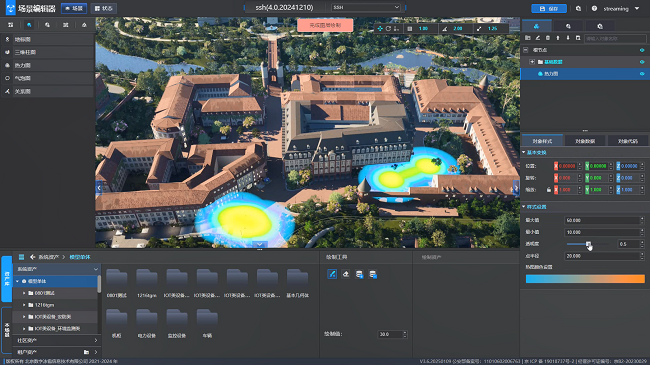This screenshot has width=650, height=365.
Task: Click the move-down arrow icon in scene tree toolbar
Action: point(568,38)
